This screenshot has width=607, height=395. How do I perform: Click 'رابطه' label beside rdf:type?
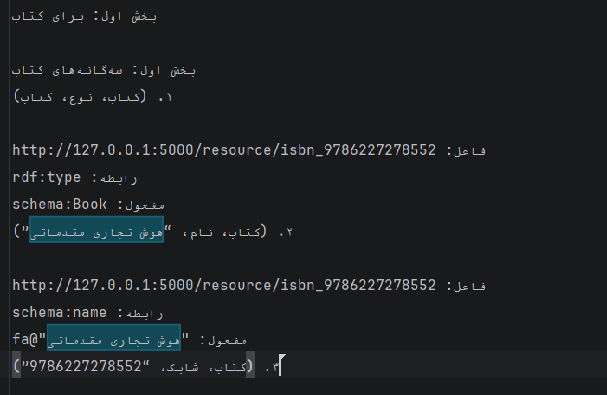pyautogui.click(x=118, y=178)
